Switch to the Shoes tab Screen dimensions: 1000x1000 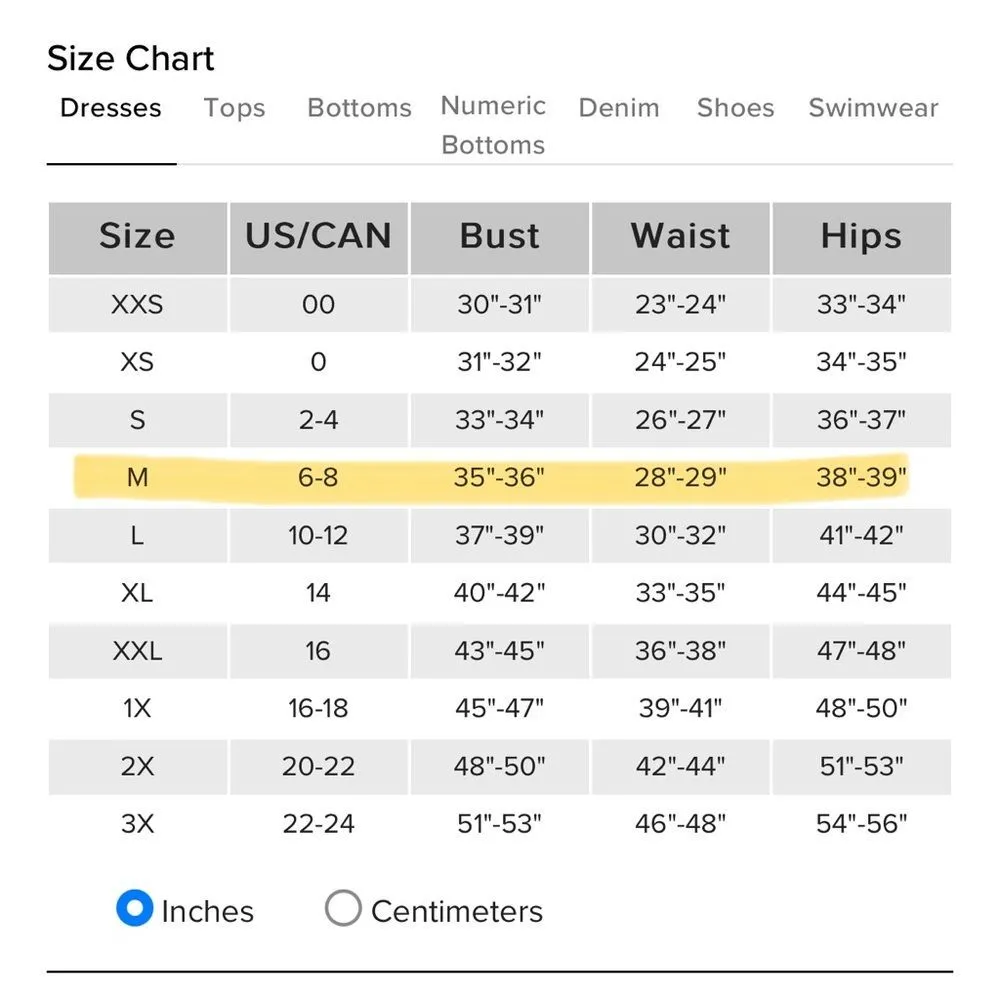735,108
